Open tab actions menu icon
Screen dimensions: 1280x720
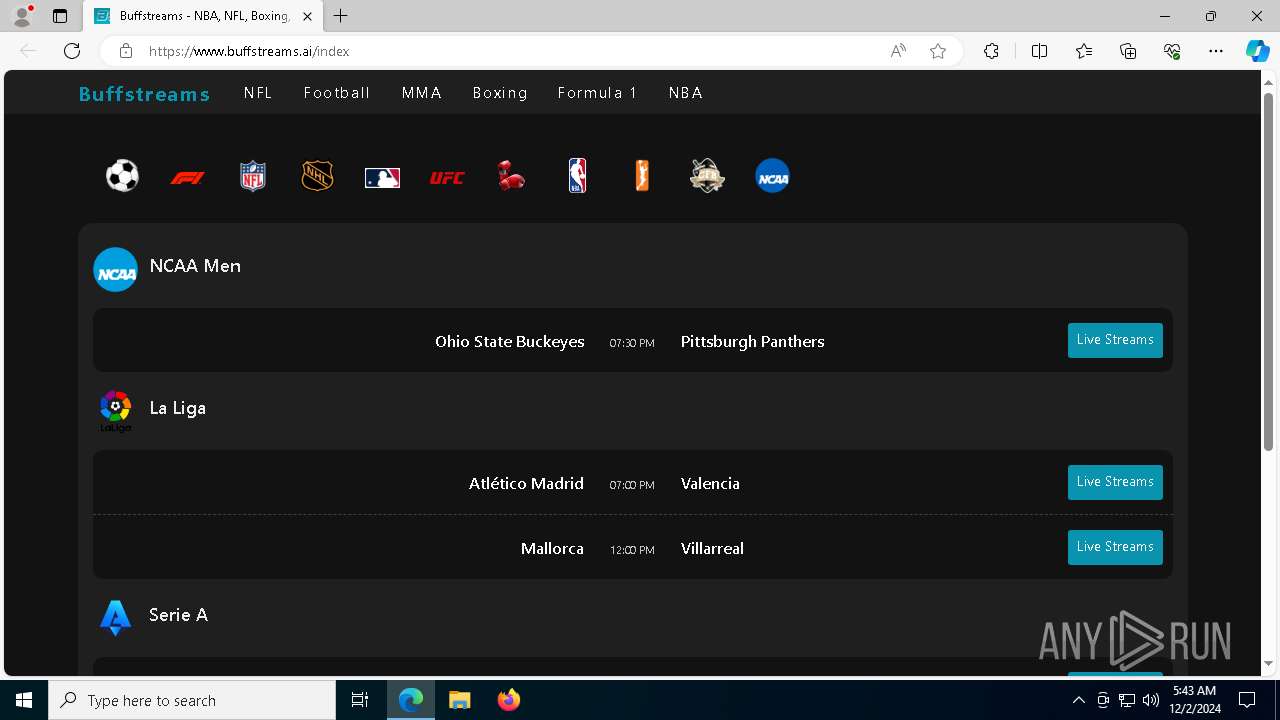(60, 16)
